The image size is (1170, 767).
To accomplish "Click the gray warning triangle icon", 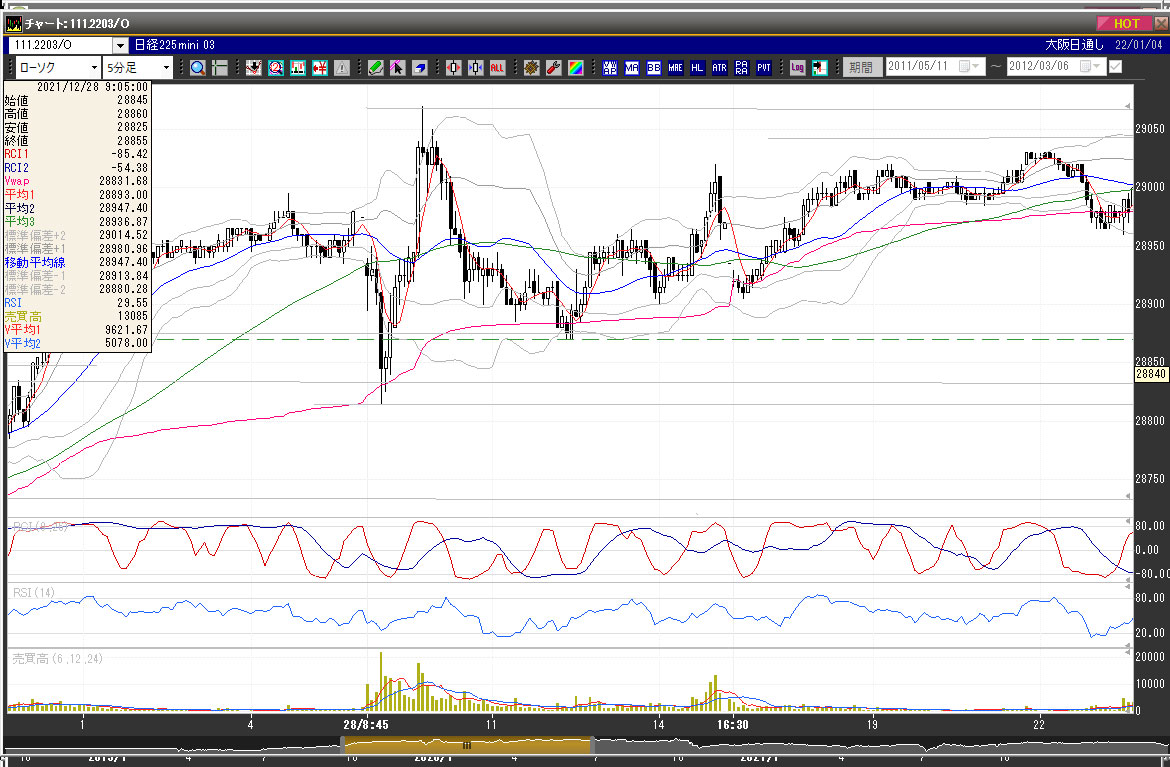I will 342,68.
